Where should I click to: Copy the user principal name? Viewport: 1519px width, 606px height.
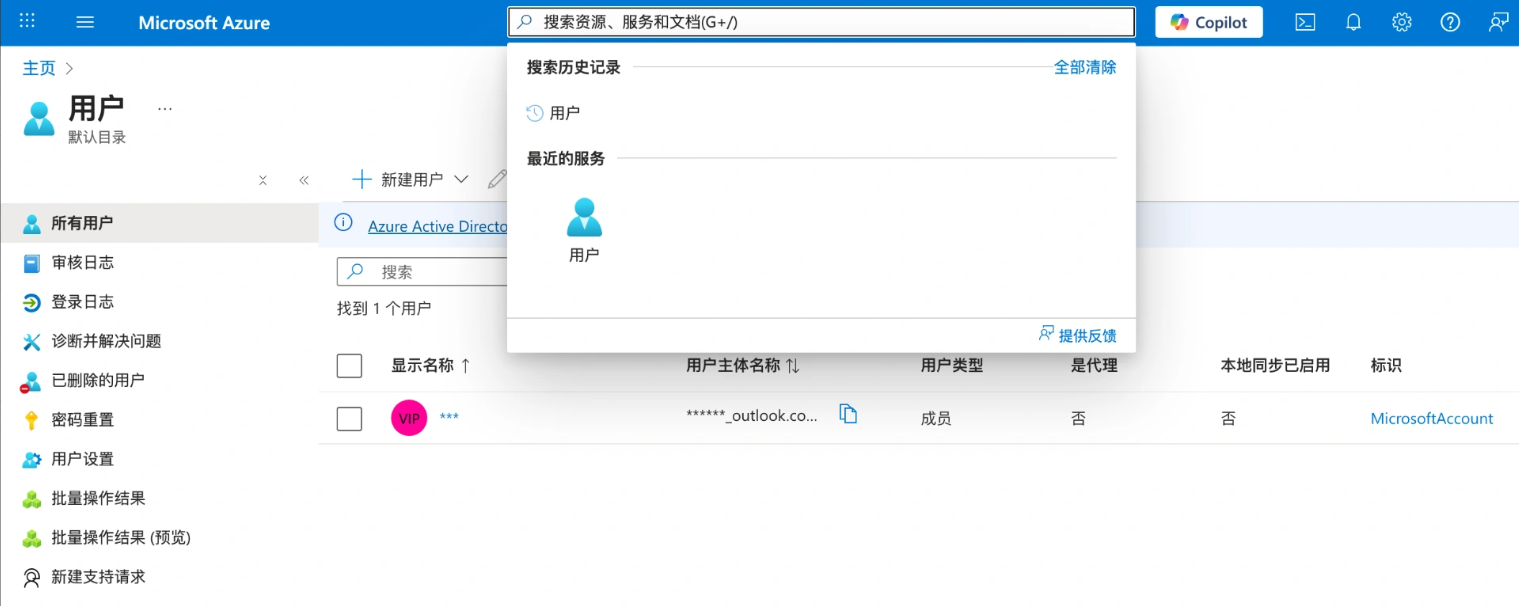tap(848, 415)
